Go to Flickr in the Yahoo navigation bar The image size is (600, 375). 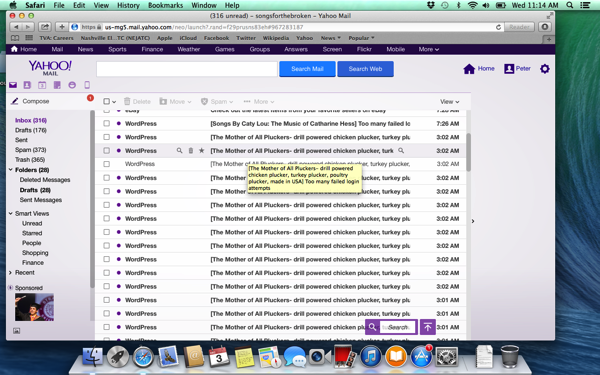coord(364,49)
